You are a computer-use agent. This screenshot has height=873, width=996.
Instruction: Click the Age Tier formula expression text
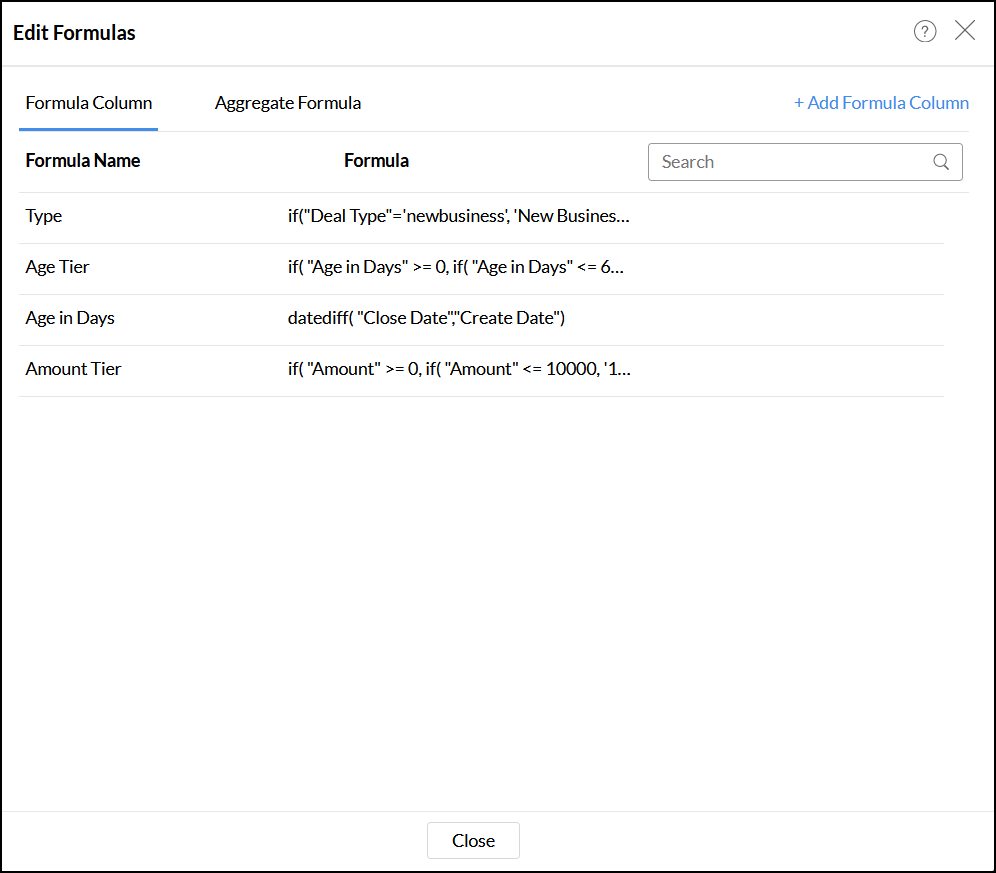456,267
